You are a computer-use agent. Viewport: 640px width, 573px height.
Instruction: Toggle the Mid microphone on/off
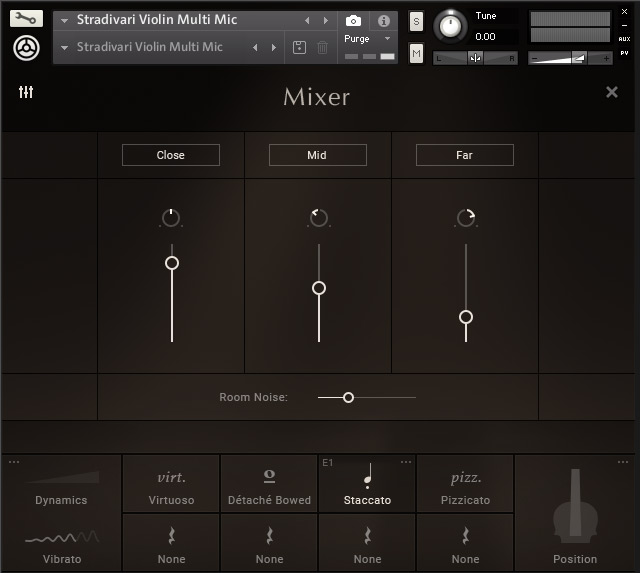[318, 155]
